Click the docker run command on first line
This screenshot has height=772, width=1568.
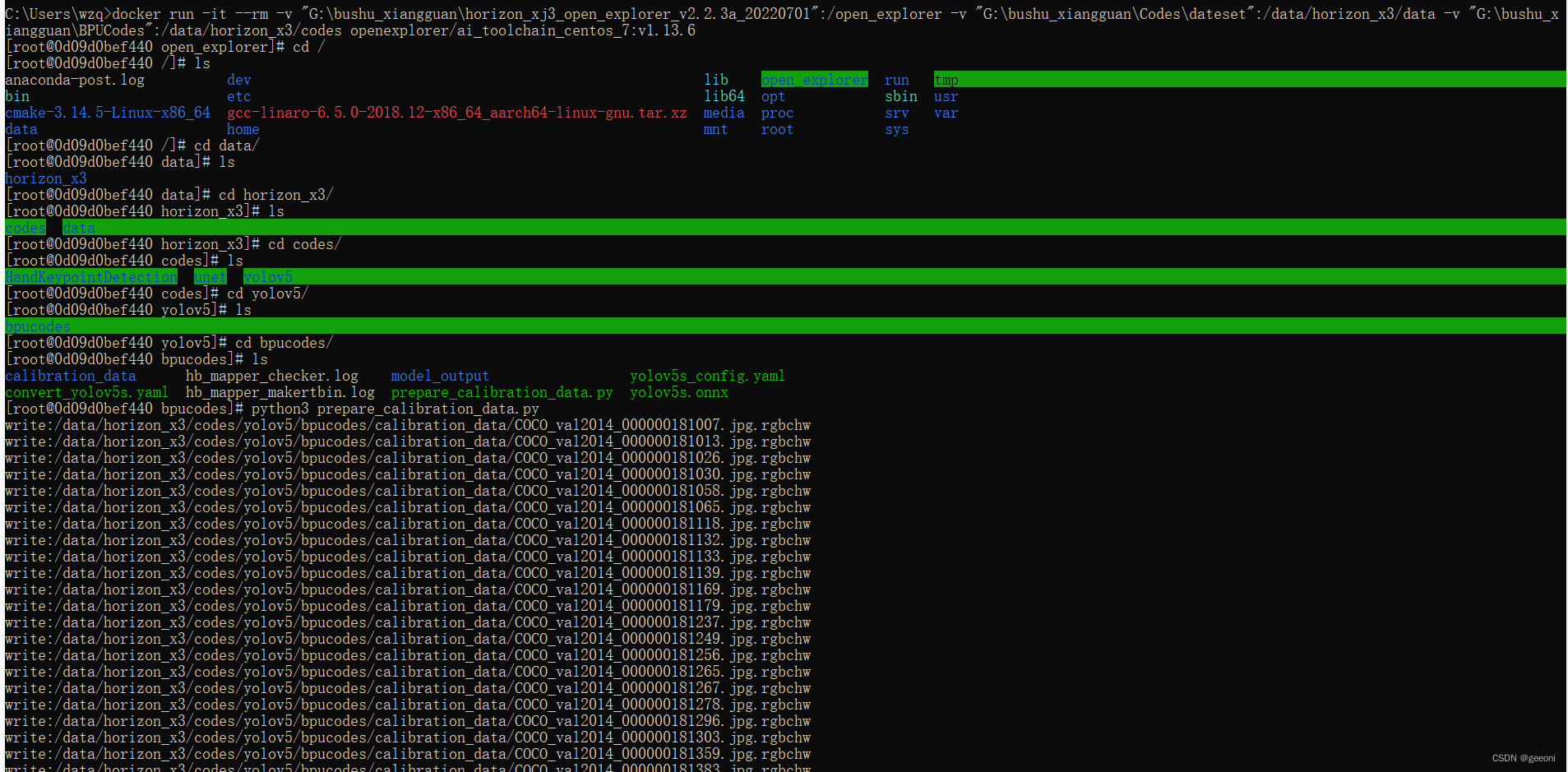tap(781, 14)
